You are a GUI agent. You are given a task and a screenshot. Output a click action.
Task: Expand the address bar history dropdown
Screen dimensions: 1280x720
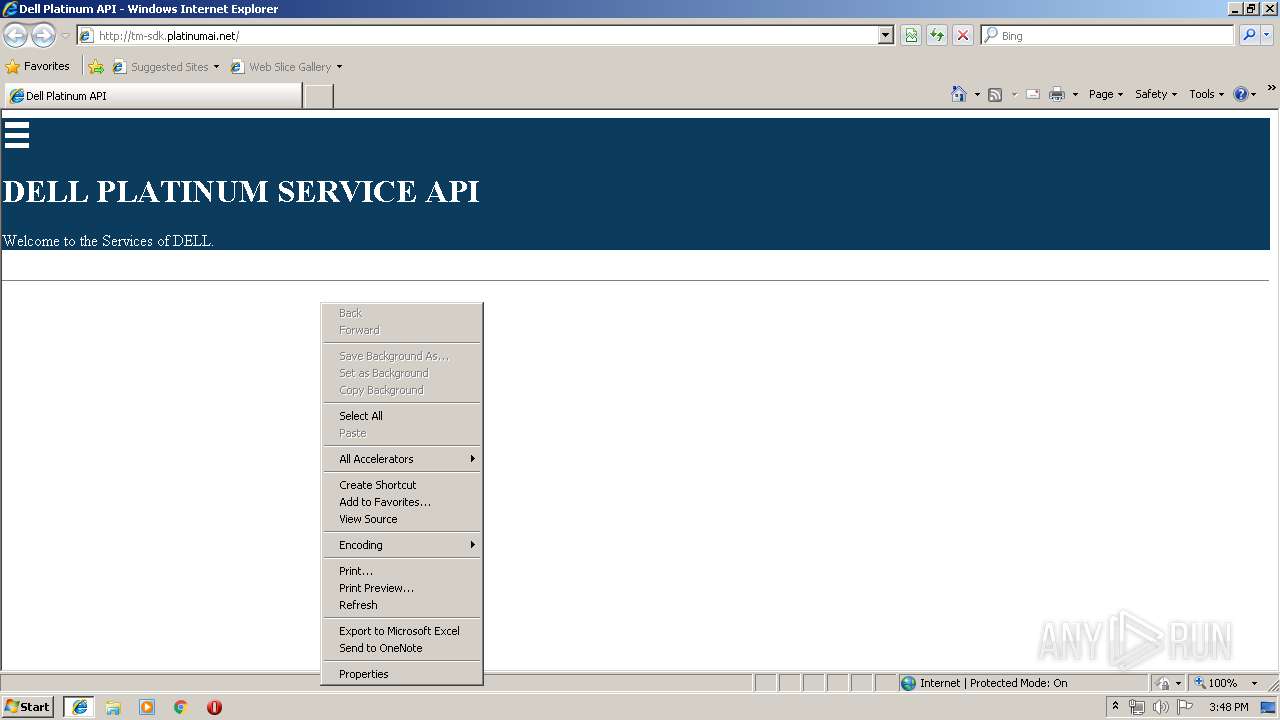pos(886,36)
